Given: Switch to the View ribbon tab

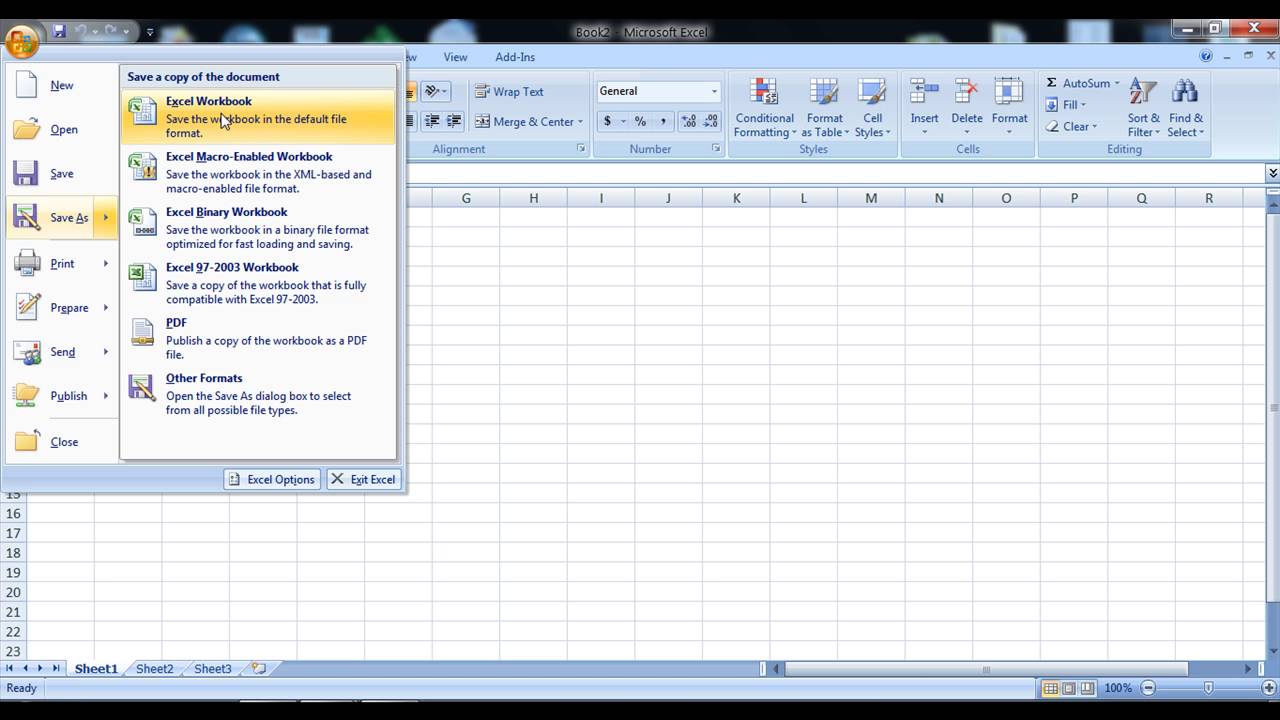Looking at the screenshot, I should [x=455, y=57].
